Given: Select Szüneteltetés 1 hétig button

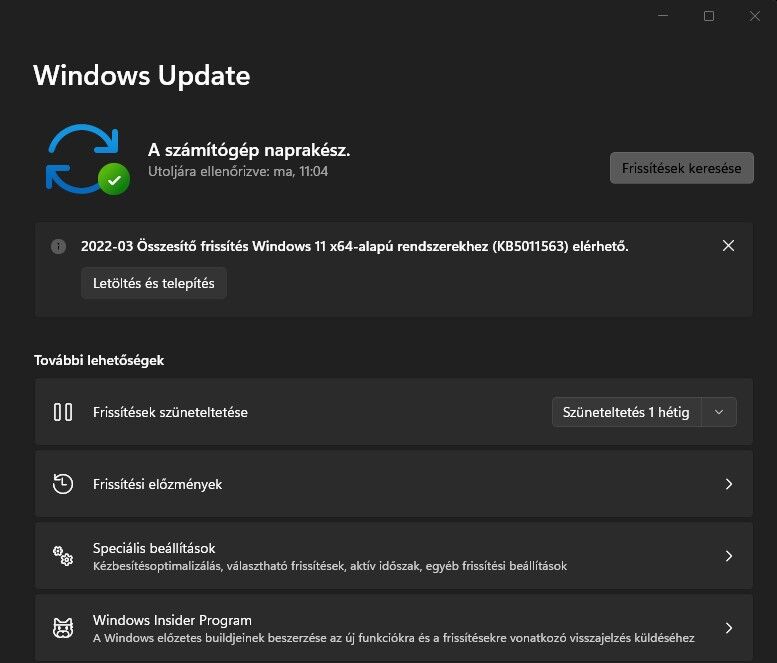Looking at the screenshot, I should 626,412.
